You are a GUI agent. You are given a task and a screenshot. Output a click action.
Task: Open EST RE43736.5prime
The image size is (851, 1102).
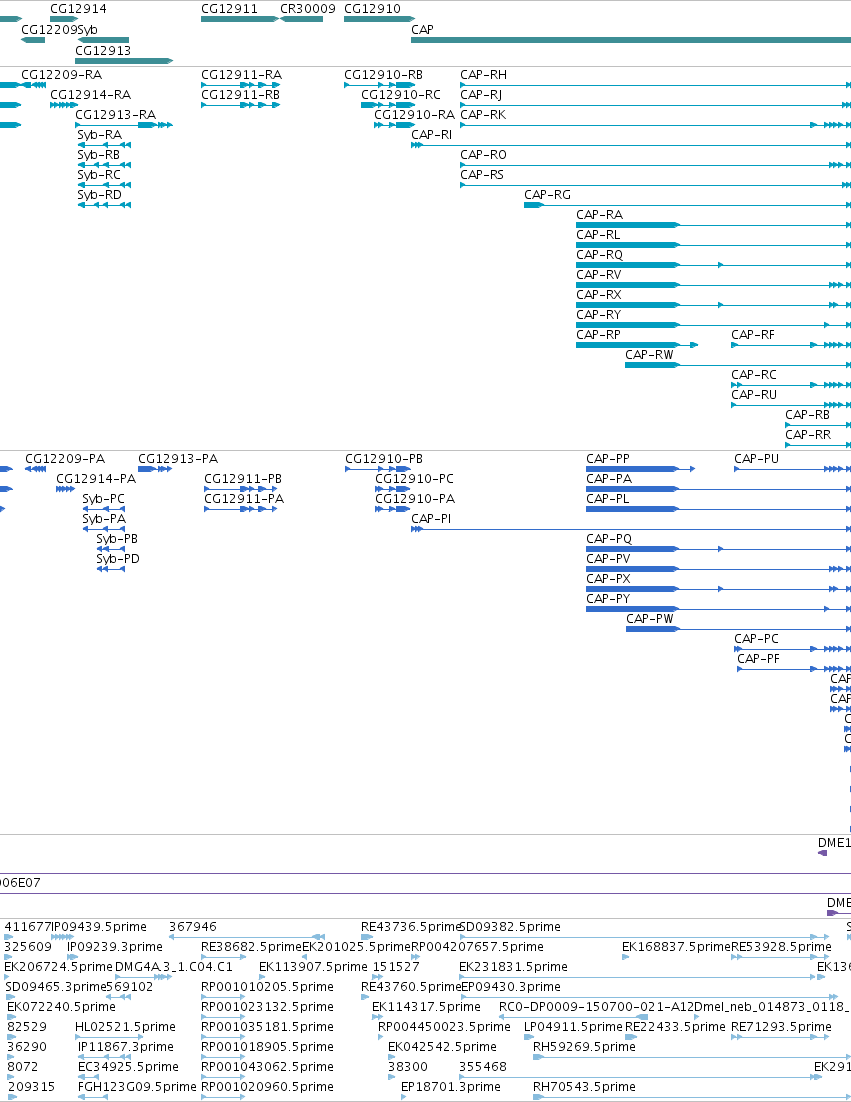[x=410, y=927]
